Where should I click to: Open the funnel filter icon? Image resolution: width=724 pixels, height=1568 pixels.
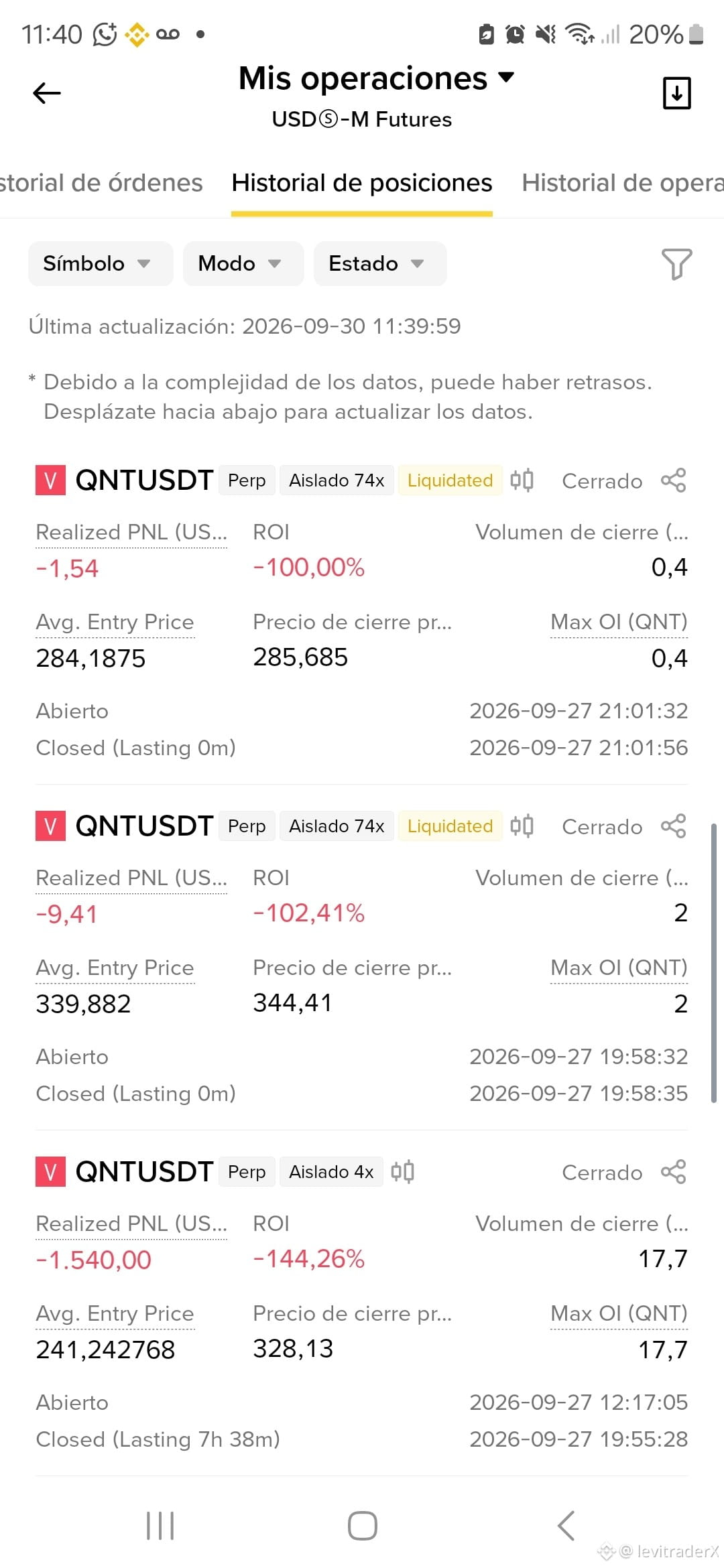pos(676,264)
